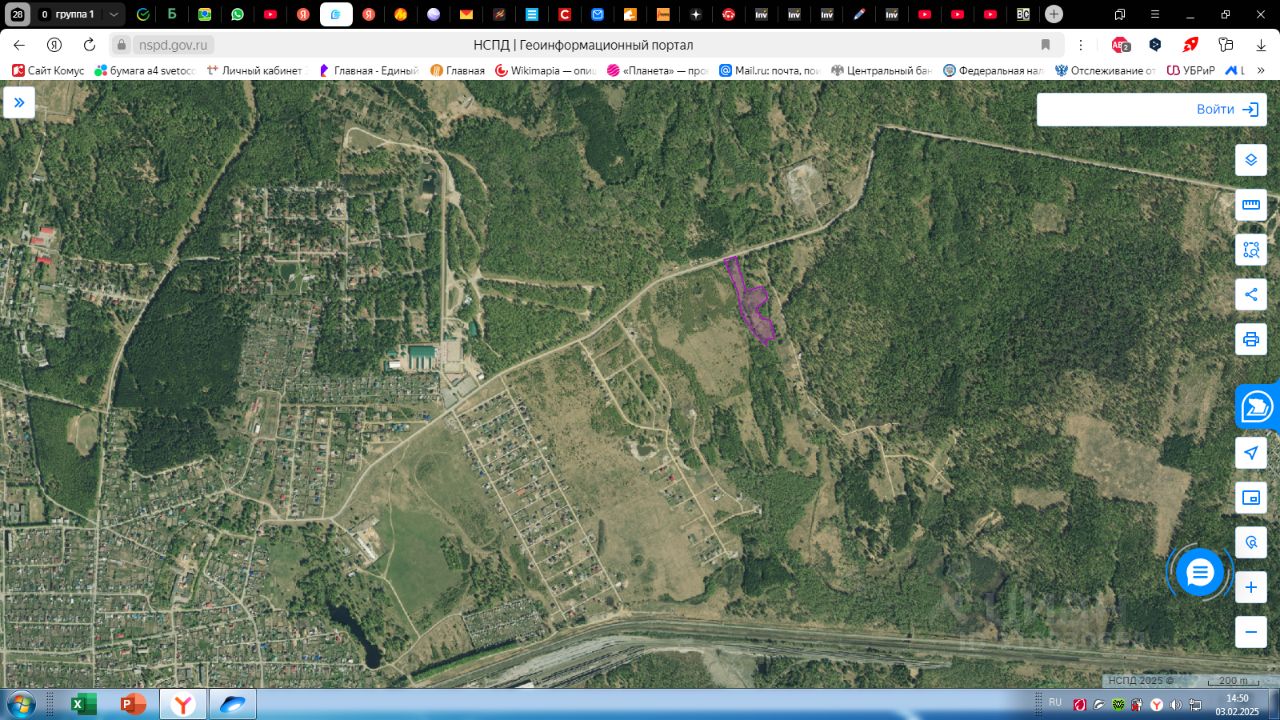Select the ruler measurement tool

tap(1251, 205)
